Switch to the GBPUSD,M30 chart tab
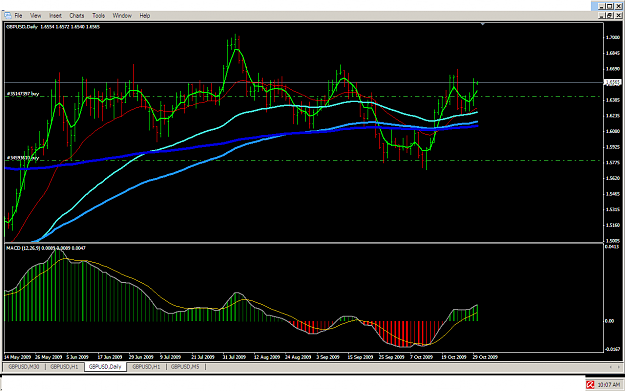Screen dimensions: 625x391 click(x=24, y=367)
